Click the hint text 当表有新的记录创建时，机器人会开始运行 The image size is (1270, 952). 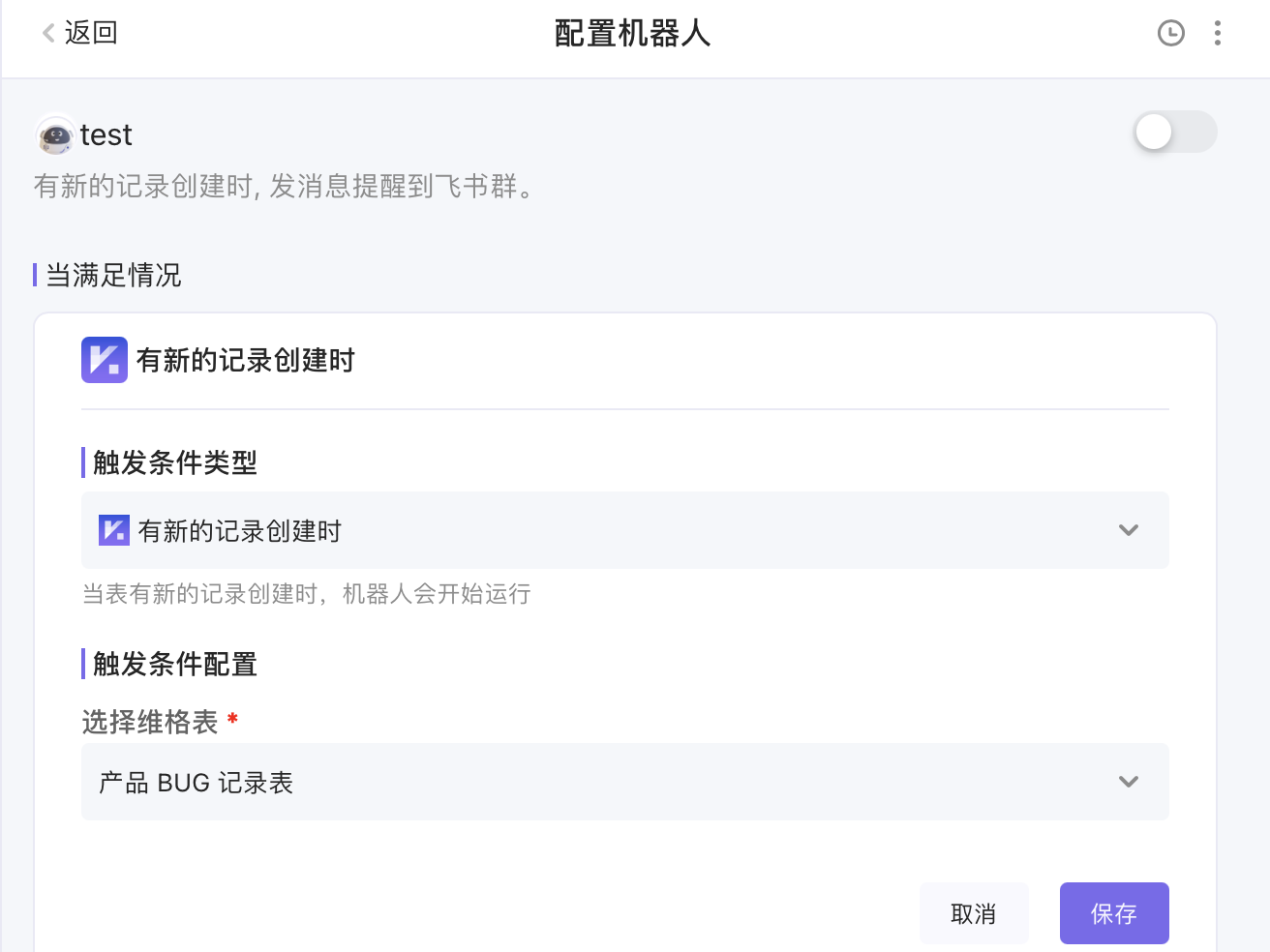pos(307,594)
